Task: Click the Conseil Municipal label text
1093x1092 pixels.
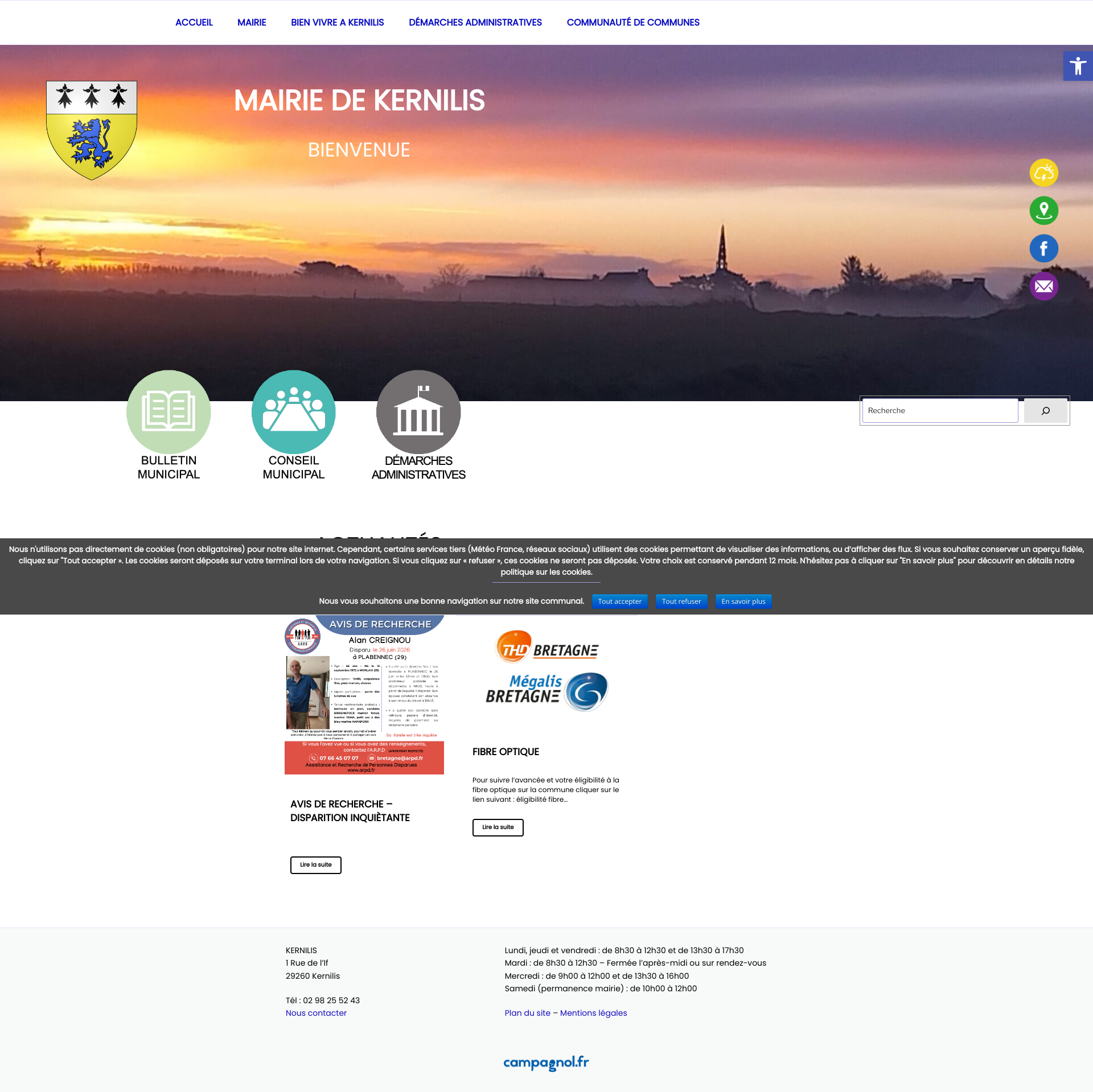Action: click(x=293, y=468)
